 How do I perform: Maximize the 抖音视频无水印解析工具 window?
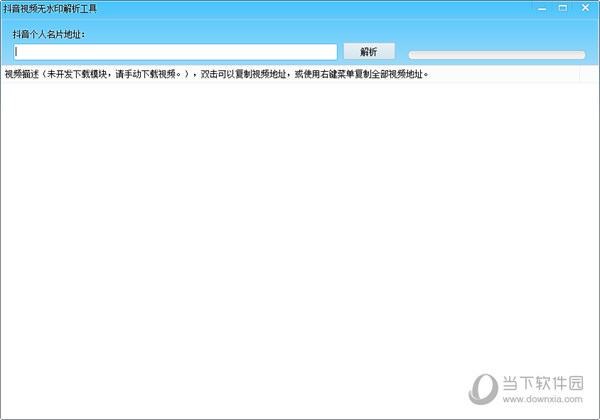pos(562,8)
